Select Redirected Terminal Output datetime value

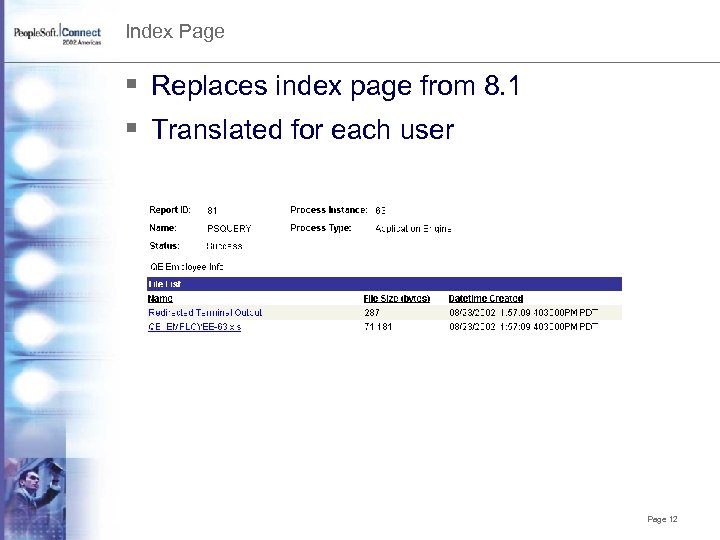point(523,313)
